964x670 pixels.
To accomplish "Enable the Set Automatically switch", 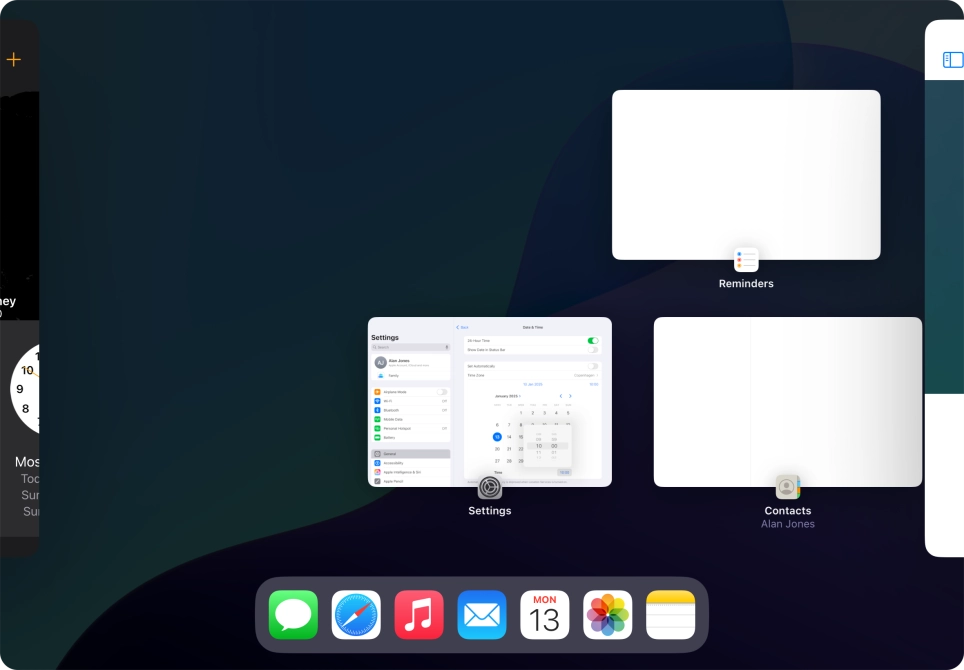I will click(x=593, y=366).
